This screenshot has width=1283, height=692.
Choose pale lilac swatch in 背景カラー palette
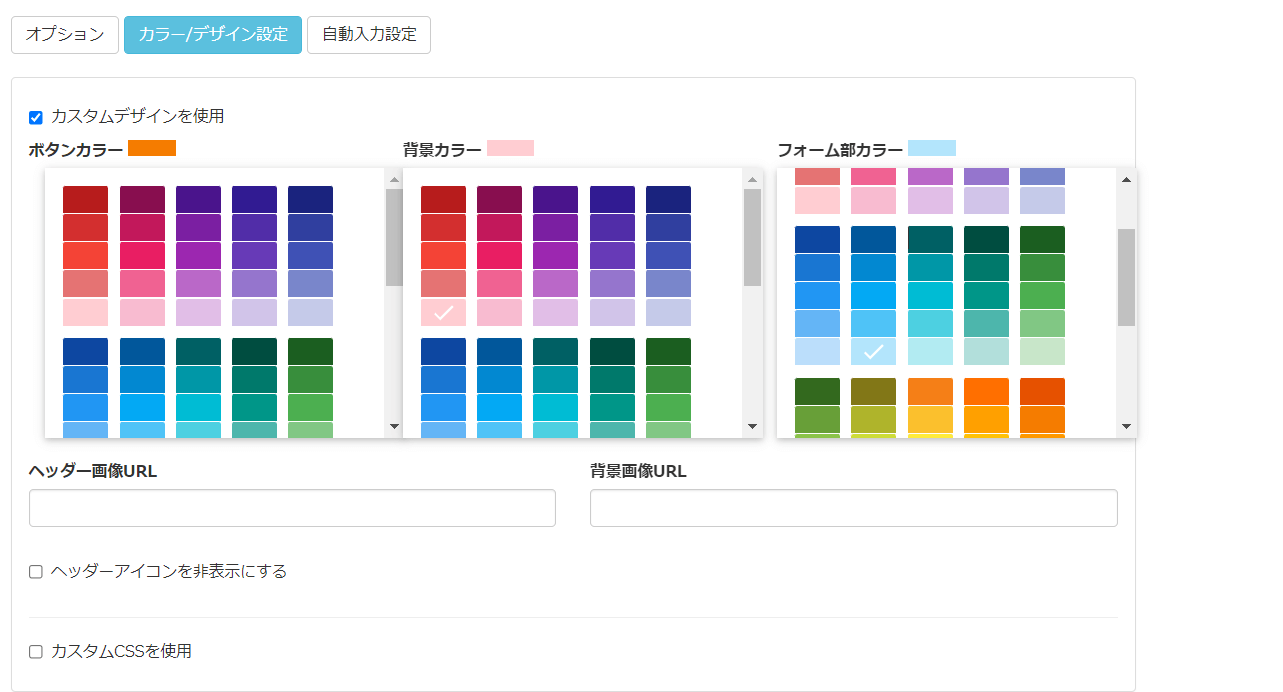point(555,312)
